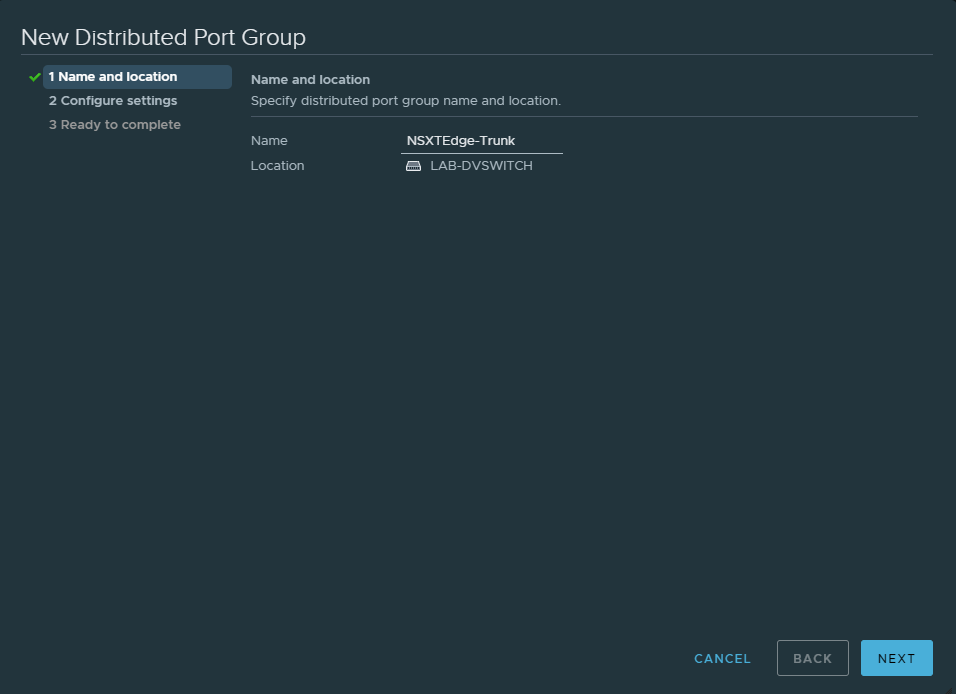Screen dimensions: 956x694
Task: Click the LAB-DVSWITCH location value
Action: tap(481, 166)
